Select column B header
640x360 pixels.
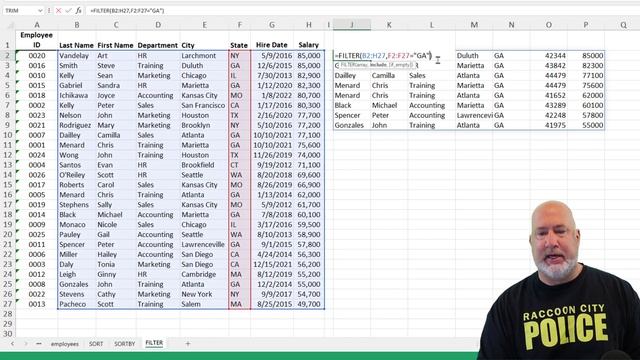click(77, 25)
